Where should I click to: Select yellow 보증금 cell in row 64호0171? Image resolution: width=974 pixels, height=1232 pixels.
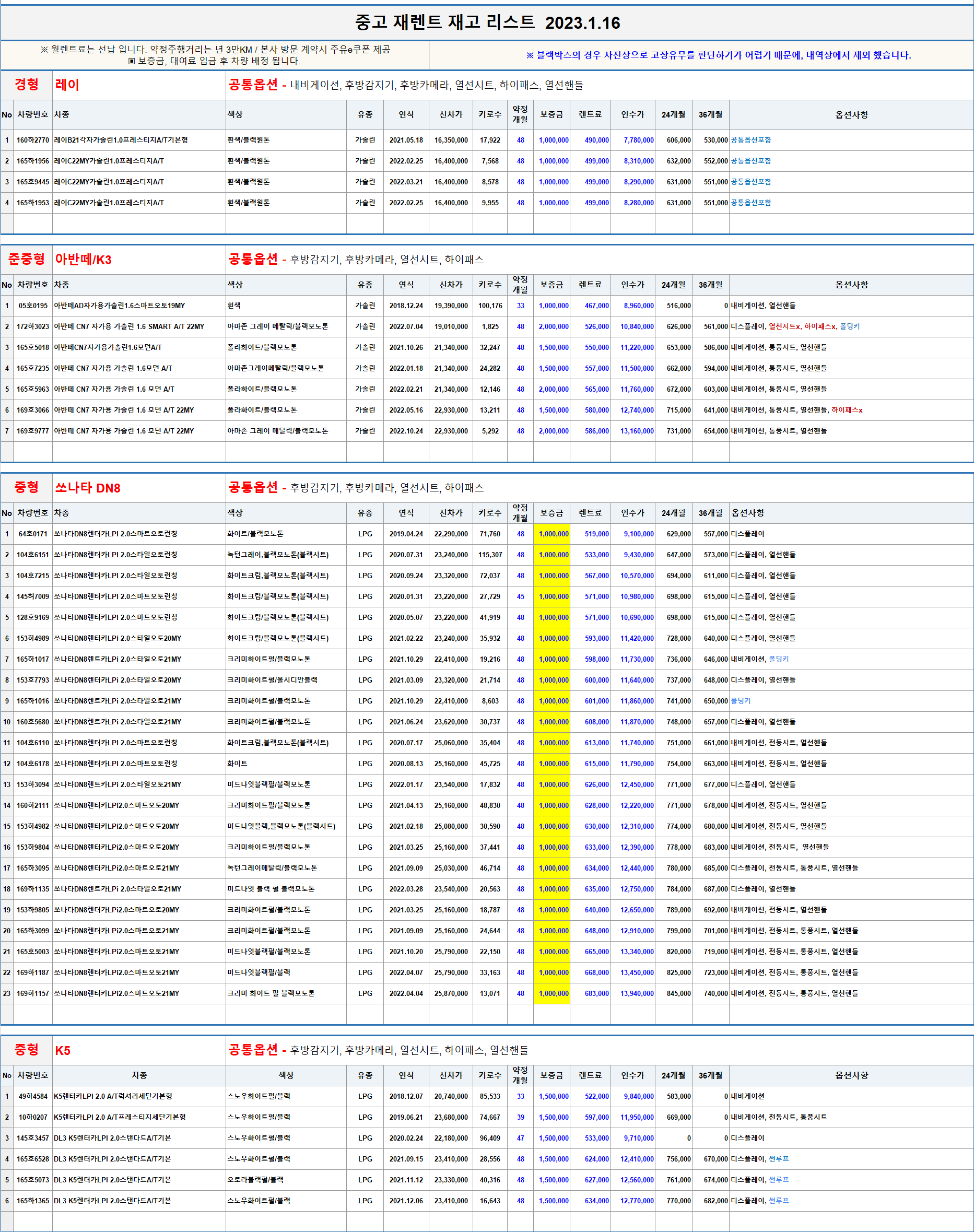pyautogui.click(x=551, y=534)
